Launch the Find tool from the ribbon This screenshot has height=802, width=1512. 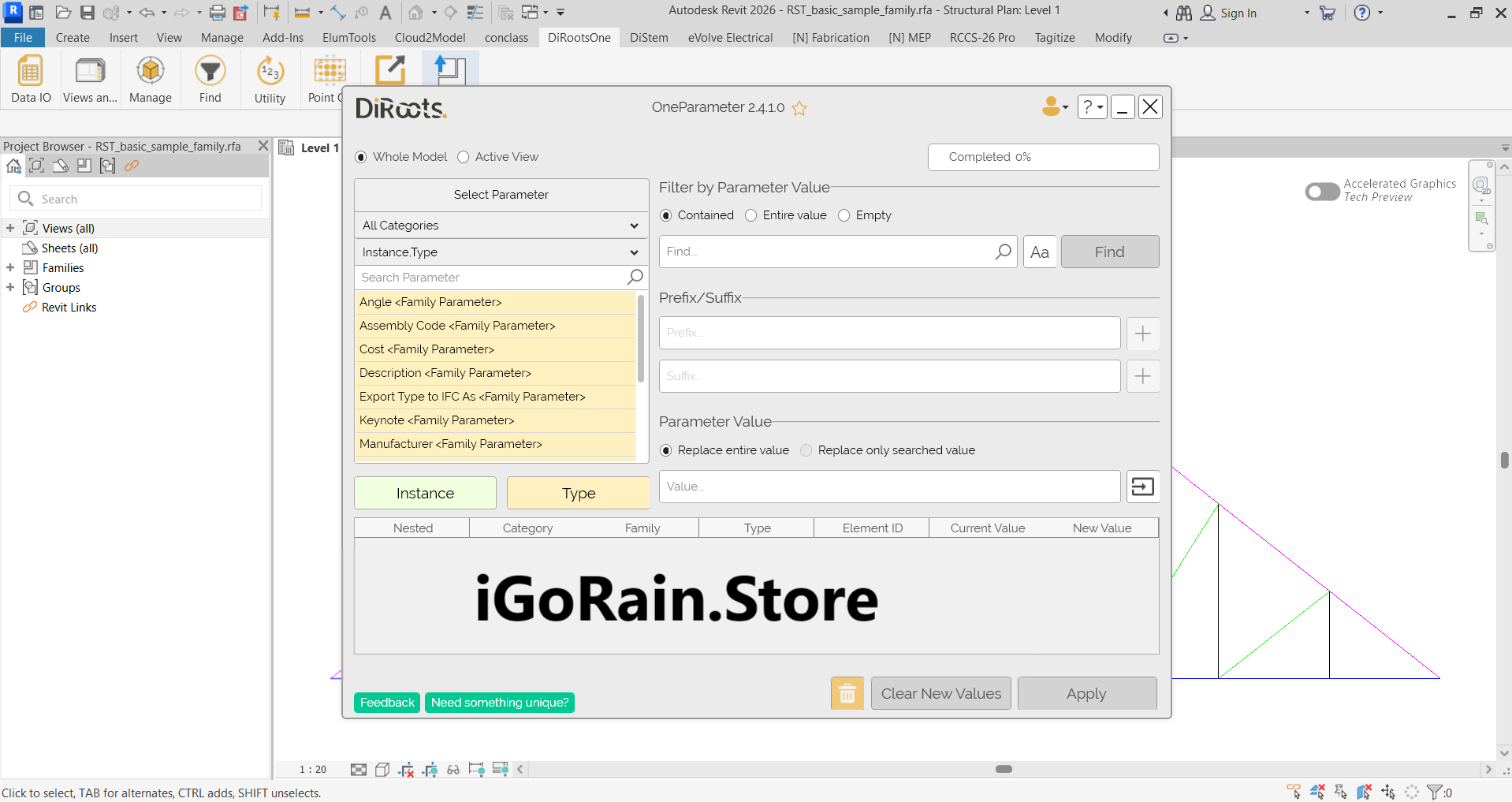[209, 78]
